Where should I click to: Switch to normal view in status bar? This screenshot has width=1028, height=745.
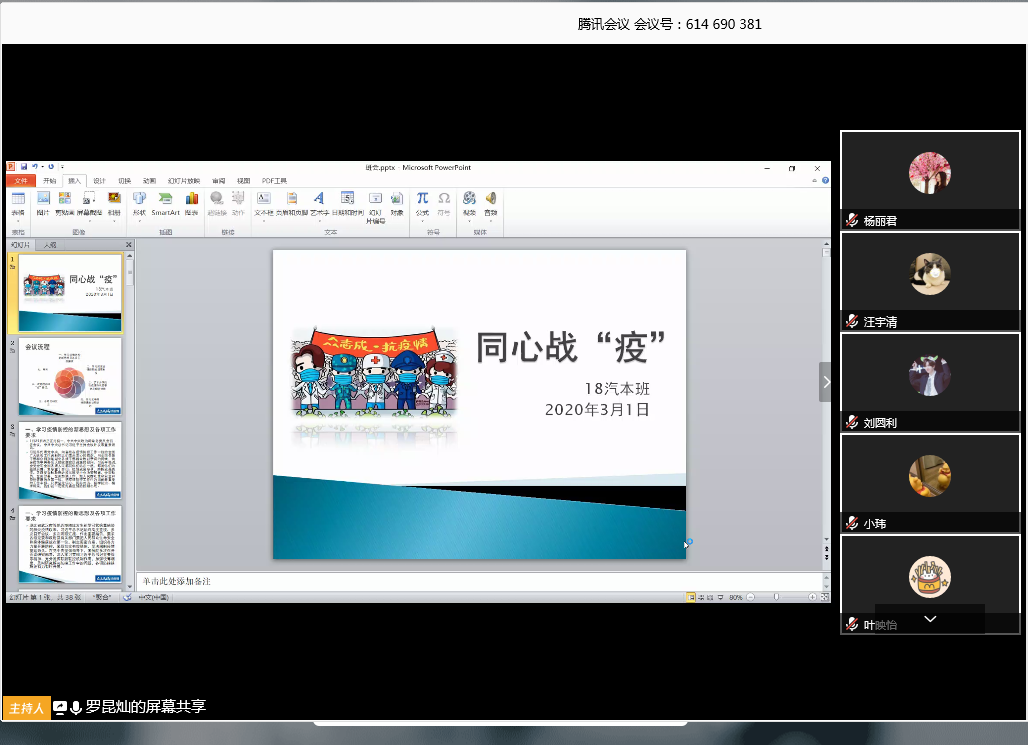point(691,597)
